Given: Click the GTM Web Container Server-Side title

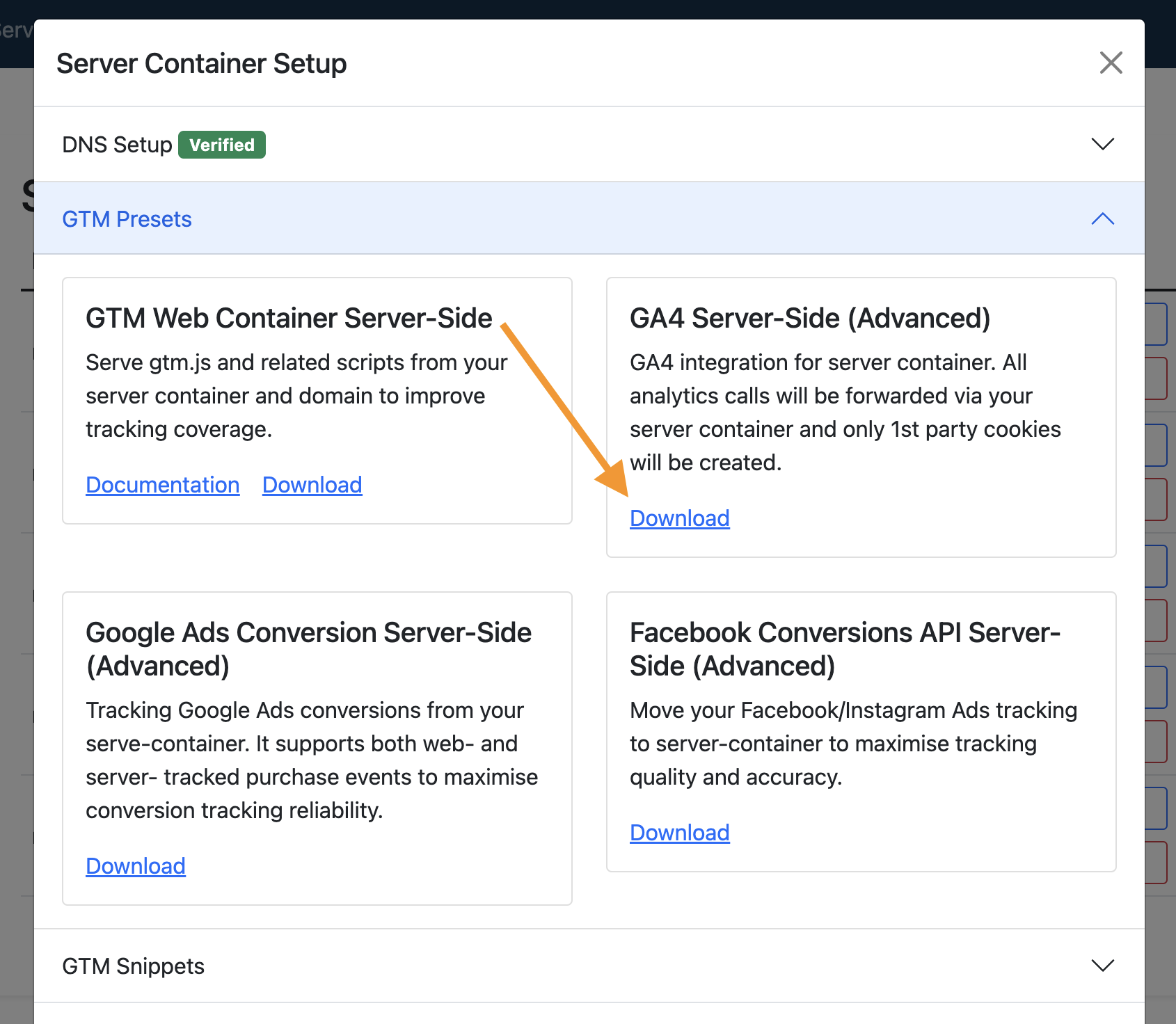Looking at the screenshot, I should click(x=289, y=318).
